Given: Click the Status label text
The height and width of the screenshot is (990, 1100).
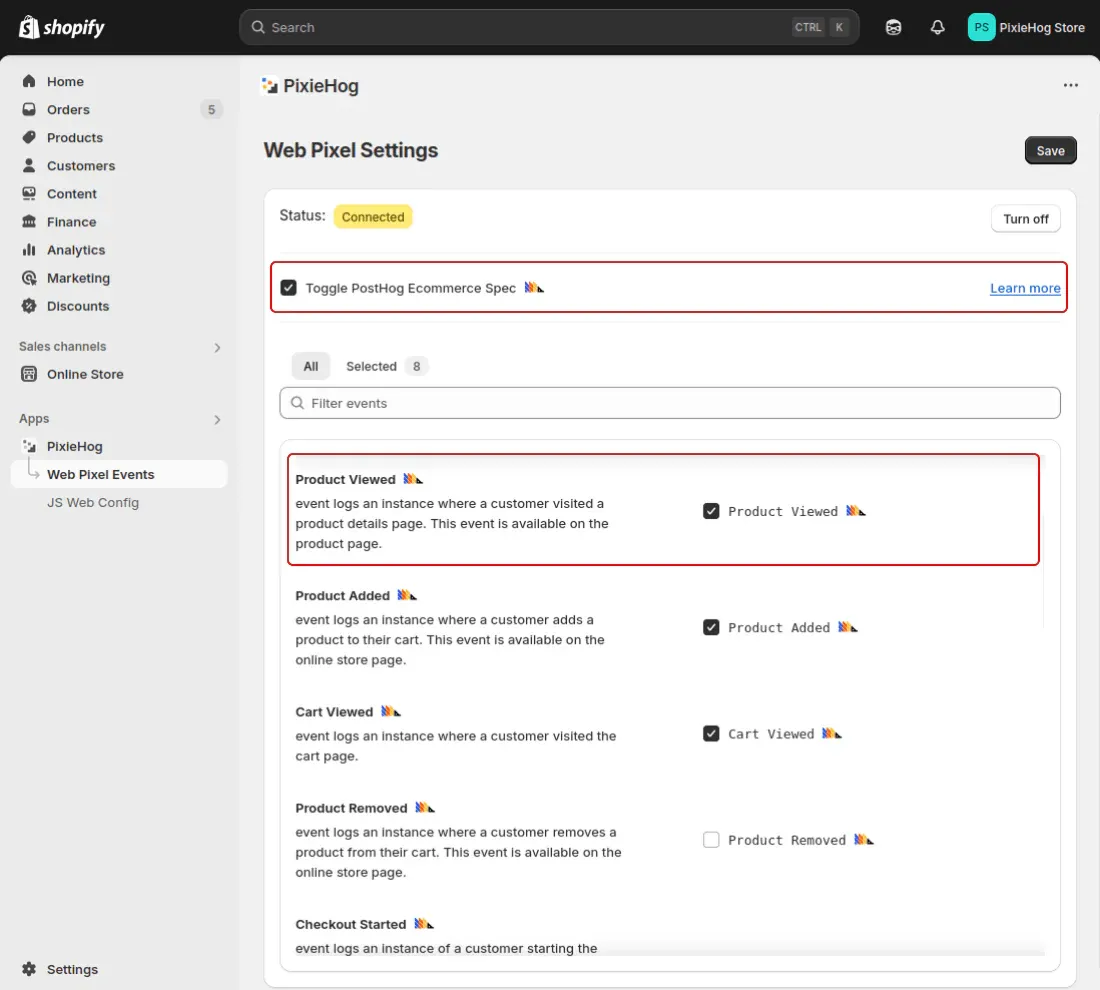Looking at the screenshot, I should [x=302, y=215].
